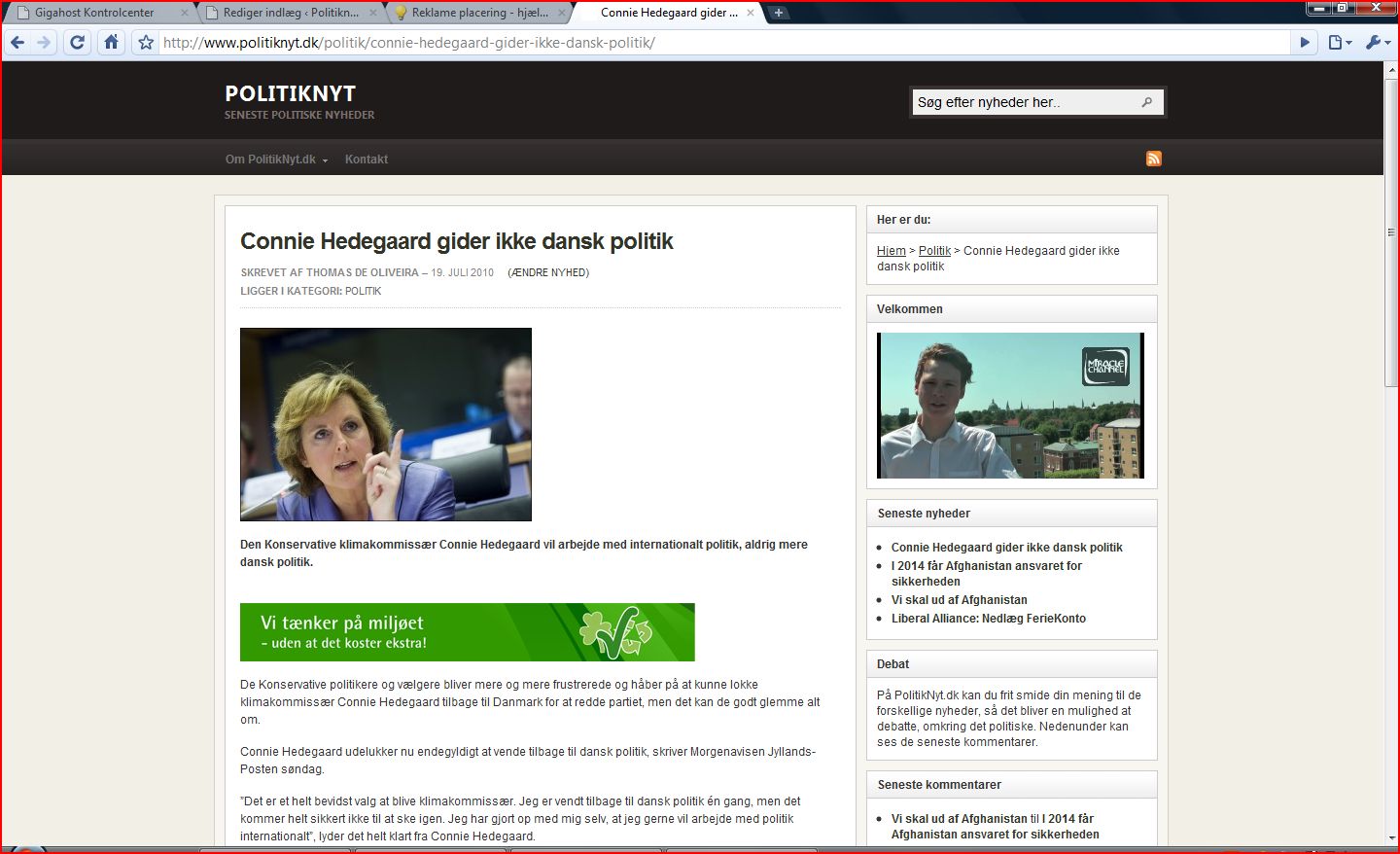Image resolution: width=1400 pixels, height=854 pixels.
Task: Click the green 'Vi tænker på miljøet' banner
Action: (468, 632)
